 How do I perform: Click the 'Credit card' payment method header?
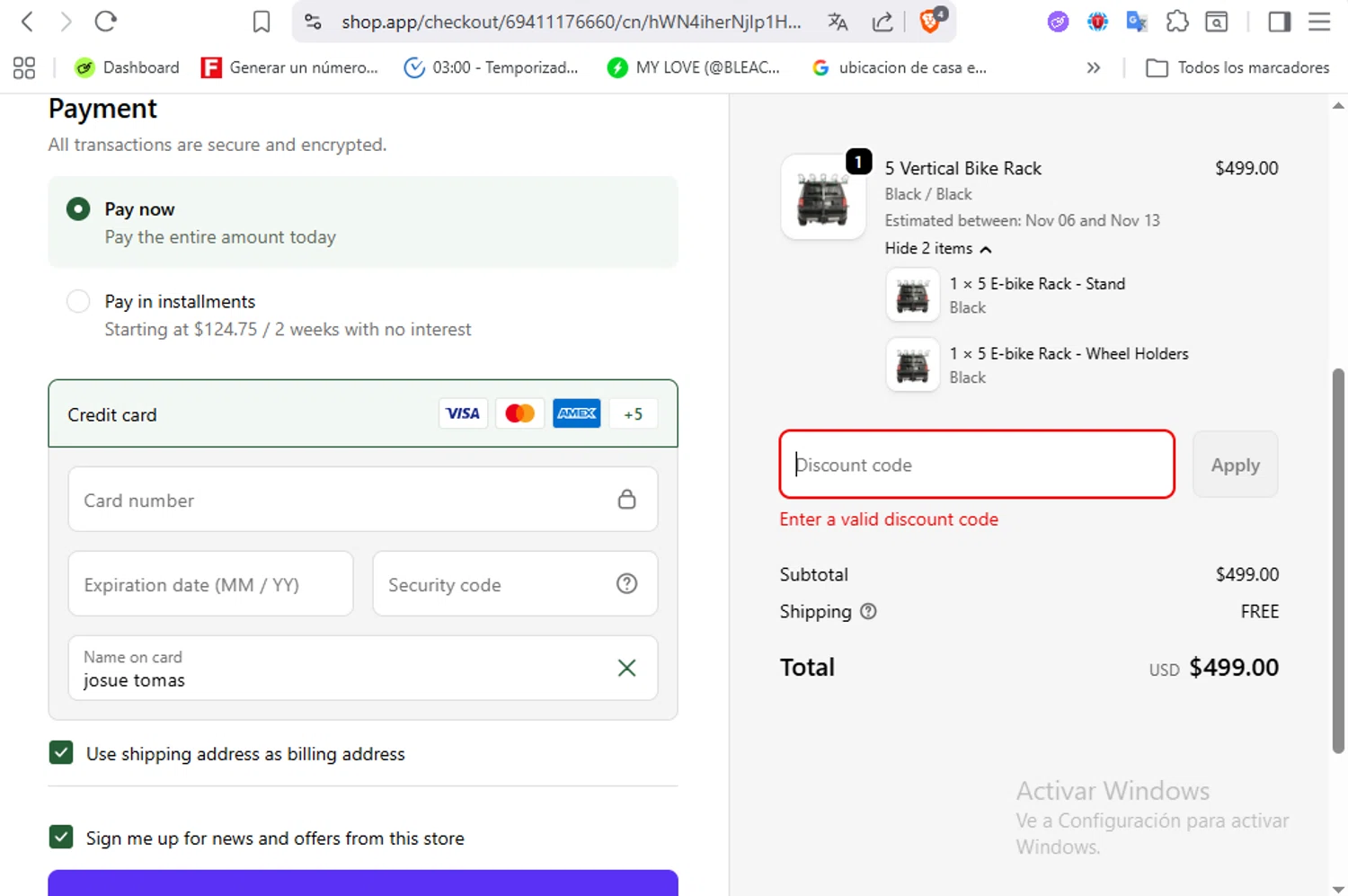coord(363,413)
